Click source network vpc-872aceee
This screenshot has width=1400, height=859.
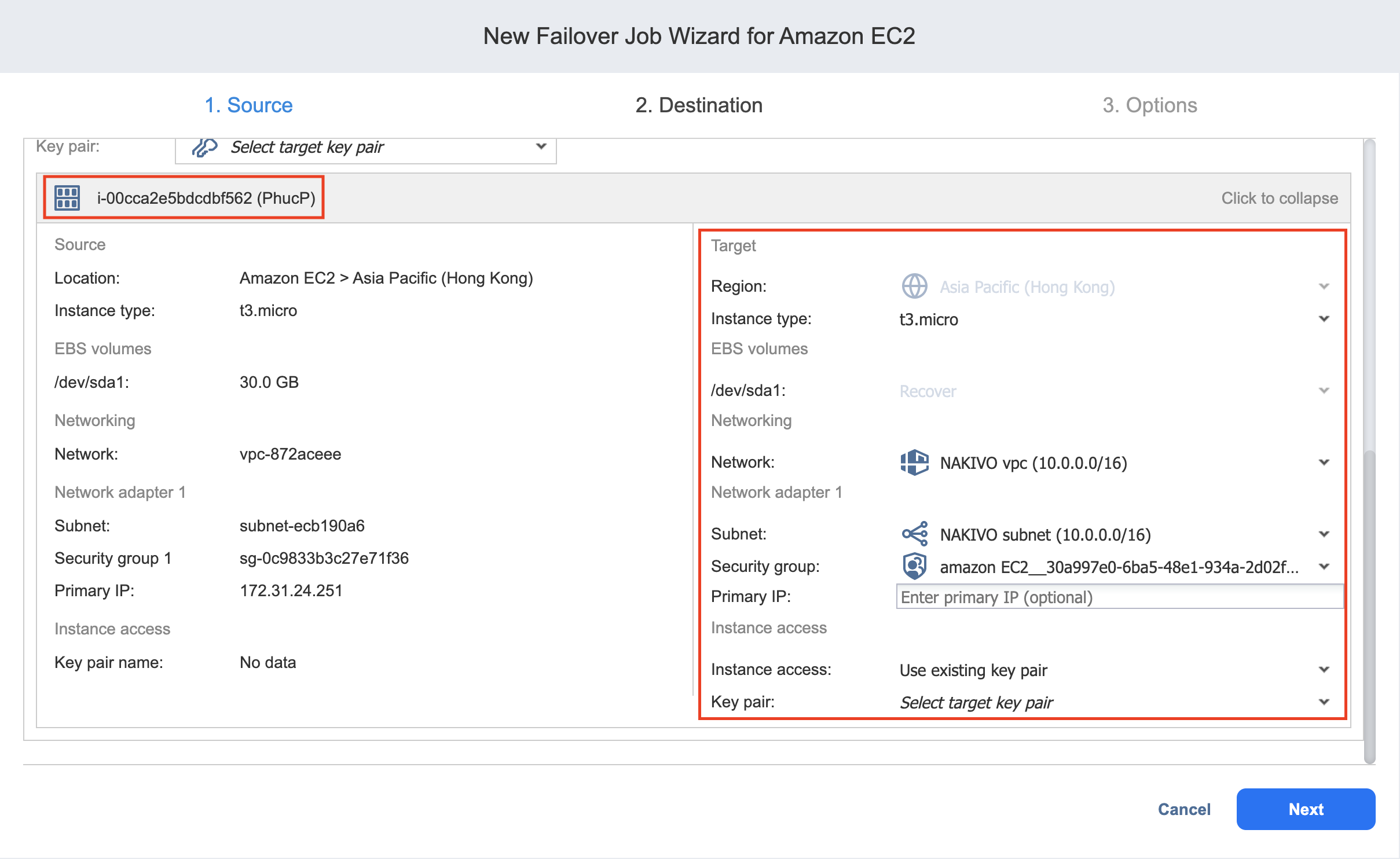click(x=291, y=454)
